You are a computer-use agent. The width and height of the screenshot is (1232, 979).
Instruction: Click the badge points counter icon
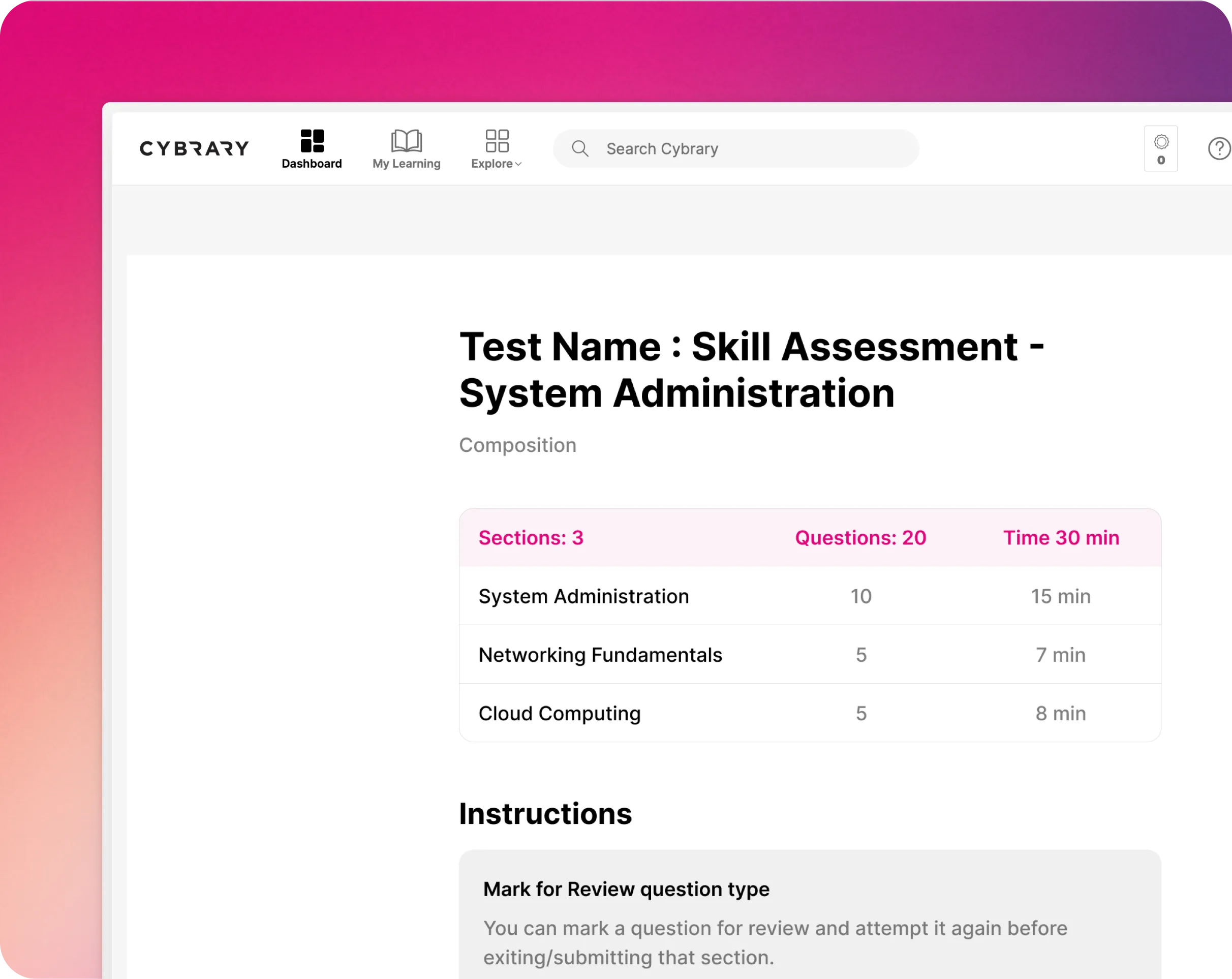[x=1160, y=148]
